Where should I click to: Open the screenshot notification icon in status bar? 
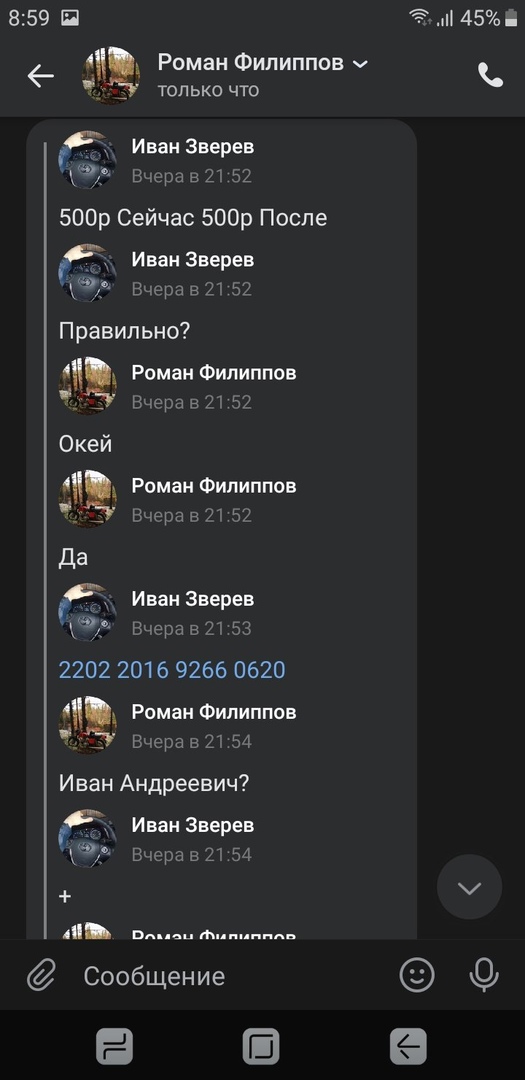70,18
